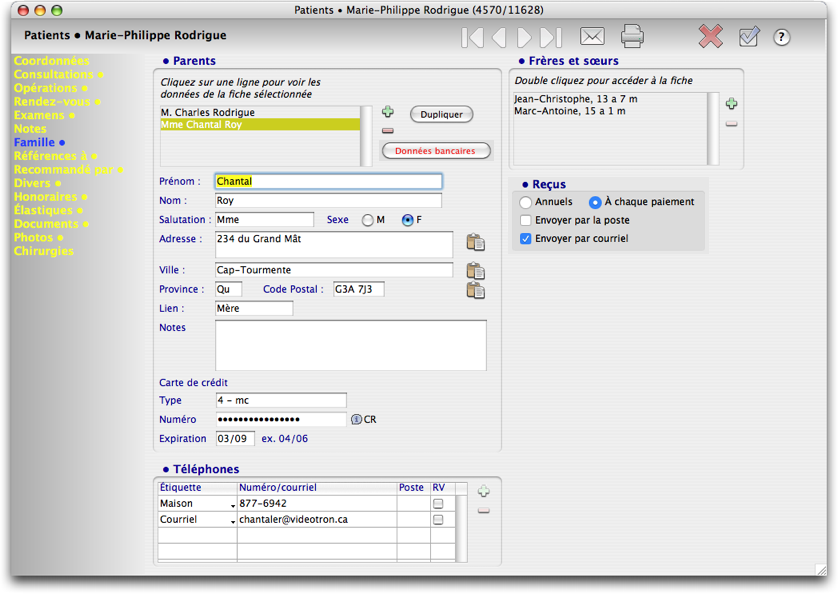This screenshot has height=594, width=838.
Task: Uncheck Envoyer par courriel
Action: (x=526, y=238)
